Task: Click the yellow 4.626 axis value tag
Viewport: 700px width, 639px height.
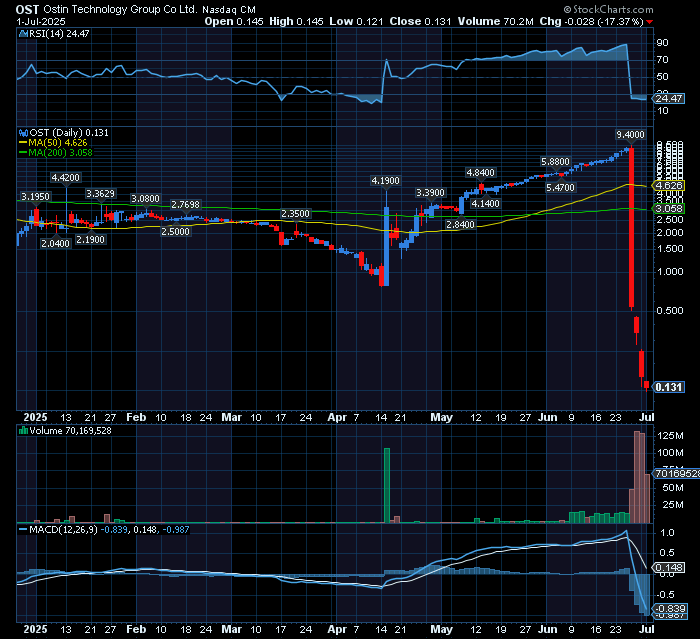Action: pos(669,185)
